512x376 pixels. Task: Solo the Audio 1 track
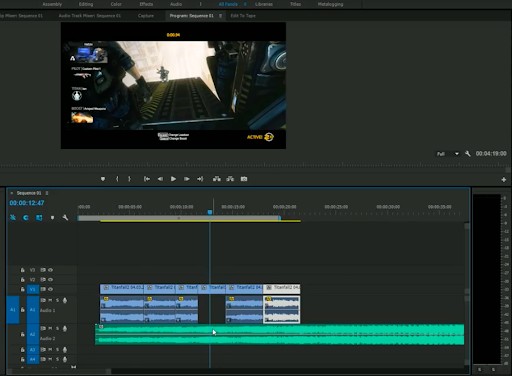[x=57, y=300]
